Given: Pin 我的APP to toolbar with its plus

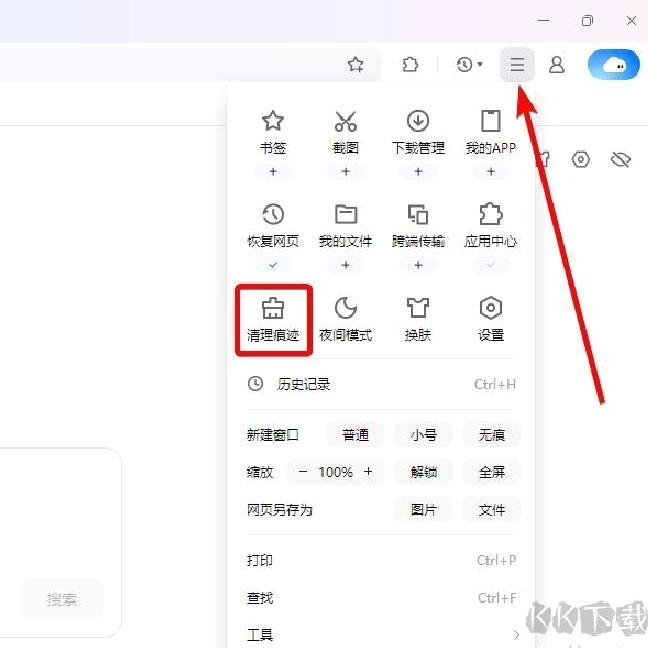Looking at the screenshot, I should click(x=491, y=172).
